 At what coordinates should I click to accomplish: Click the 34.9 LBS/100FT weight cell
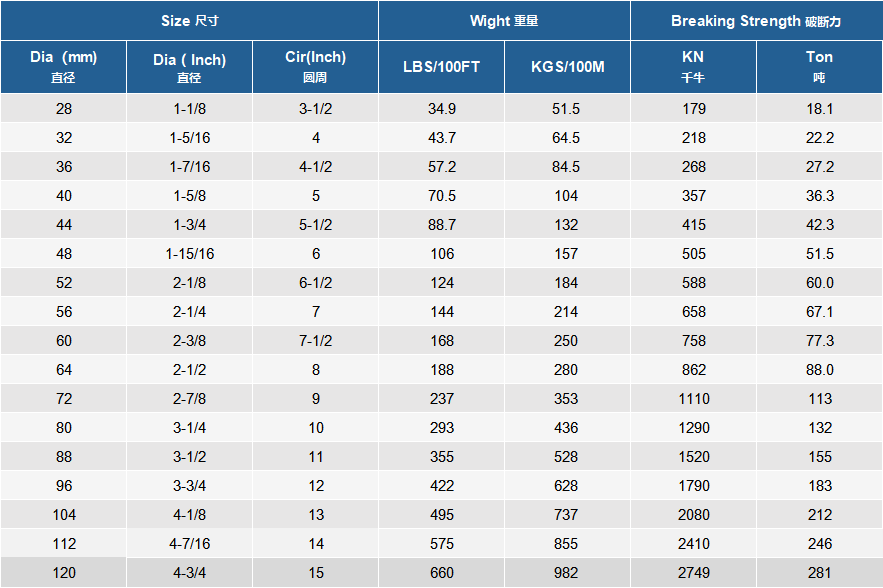point(441,109)
